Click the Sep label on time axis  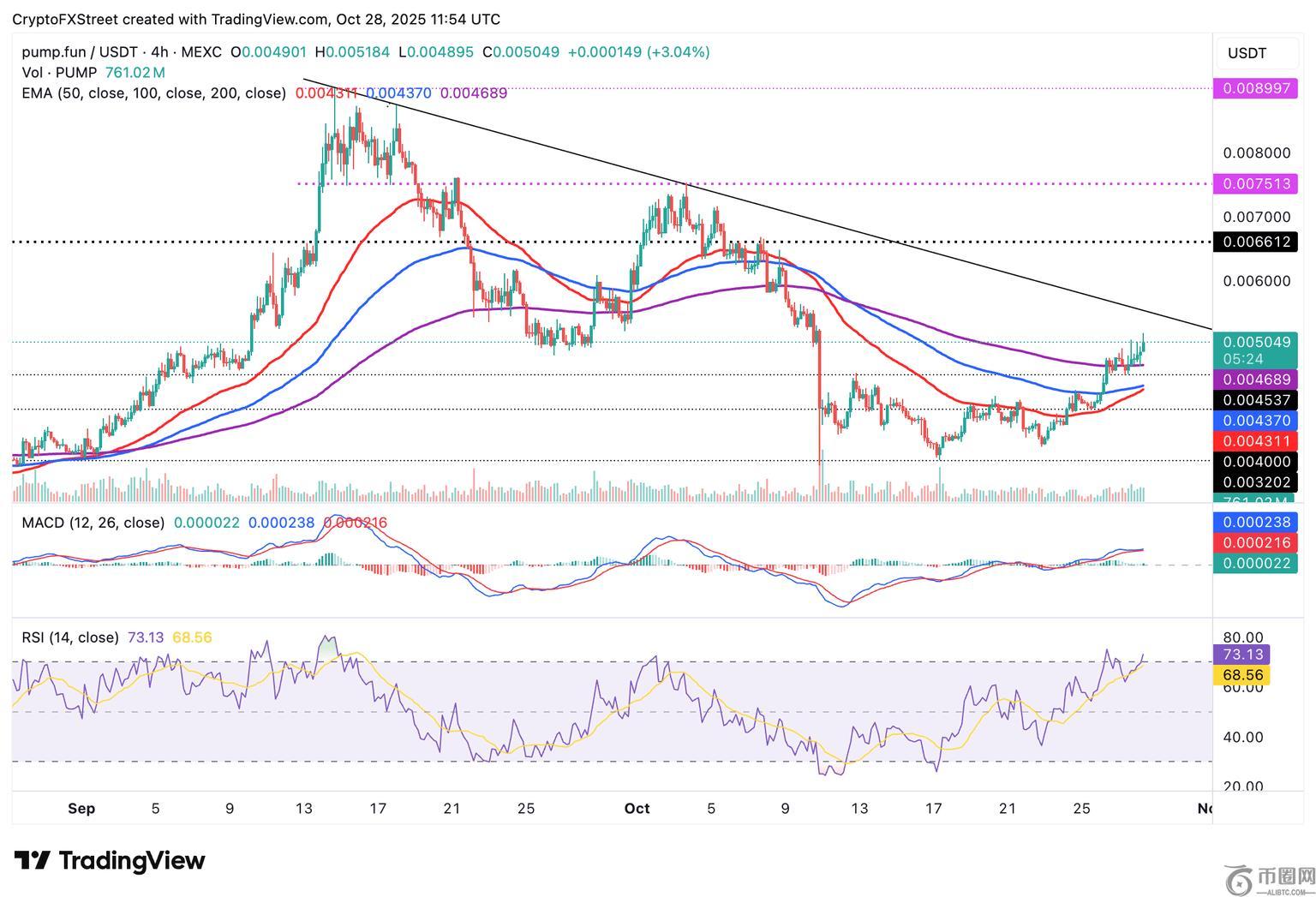coord(81,809)
